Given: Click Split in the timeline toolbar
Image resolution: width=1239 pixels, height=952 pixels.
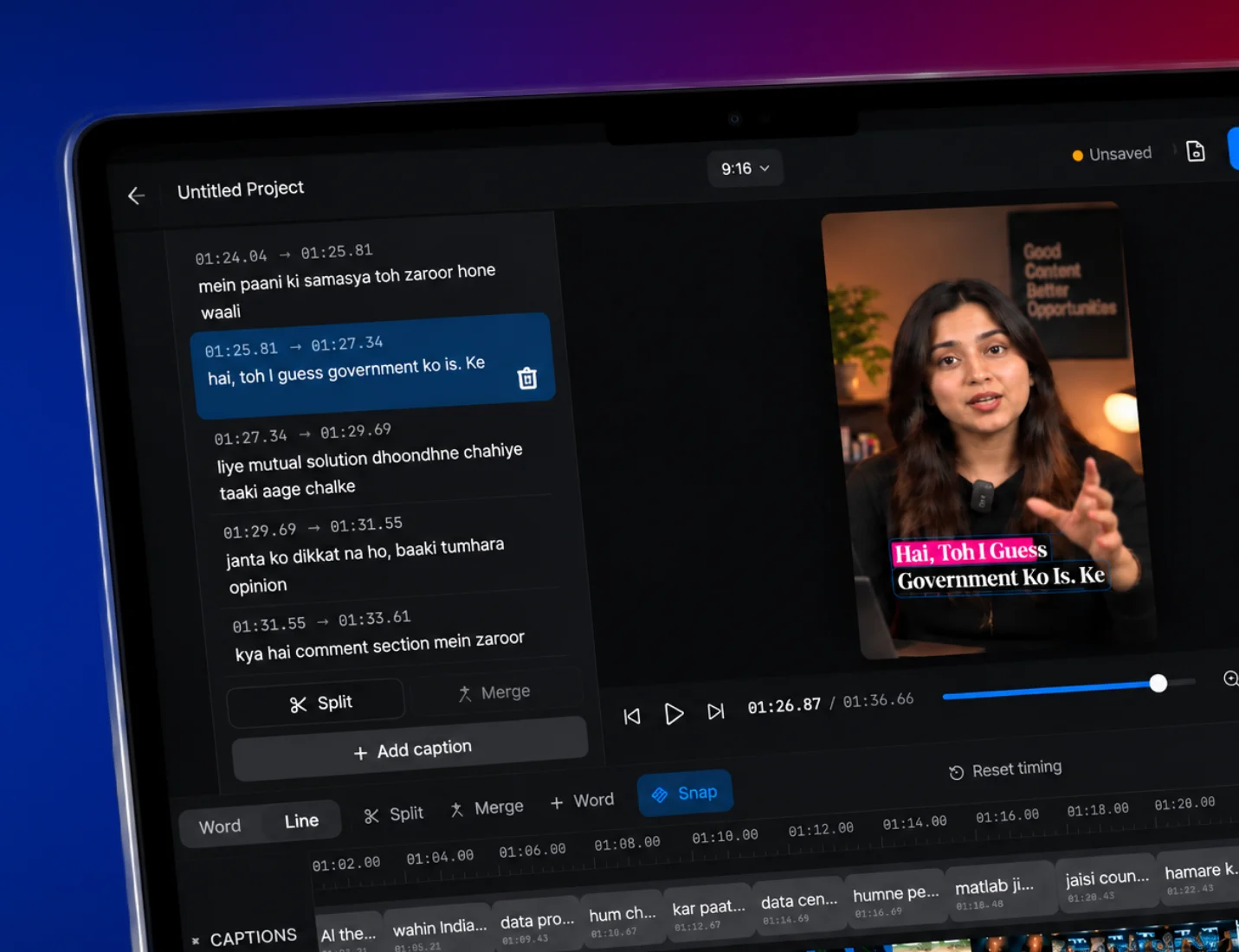Looking at the screenshot, I should [394, 814].
